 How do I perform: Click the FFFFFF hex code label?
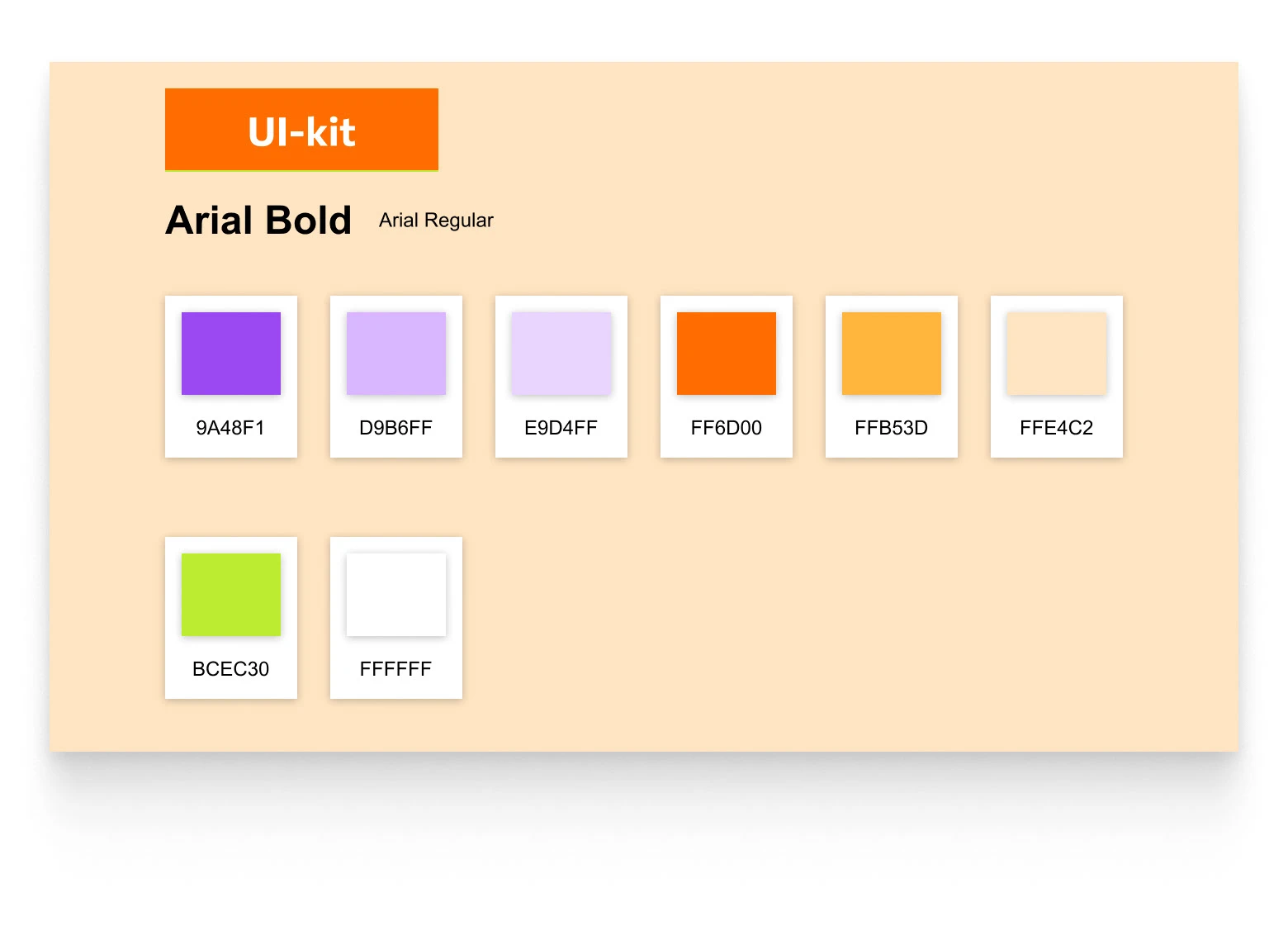pos(395,669)
